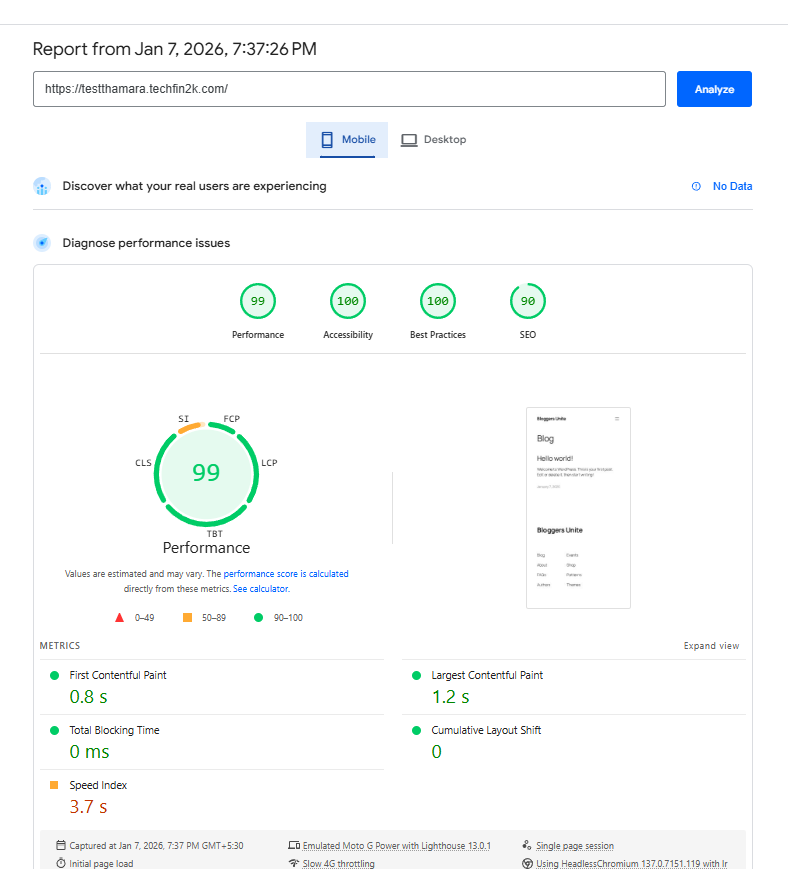Screen dimensions: 788x869
Task: Click the red triangle 0–49 legend icon
Action: [119, 617]
